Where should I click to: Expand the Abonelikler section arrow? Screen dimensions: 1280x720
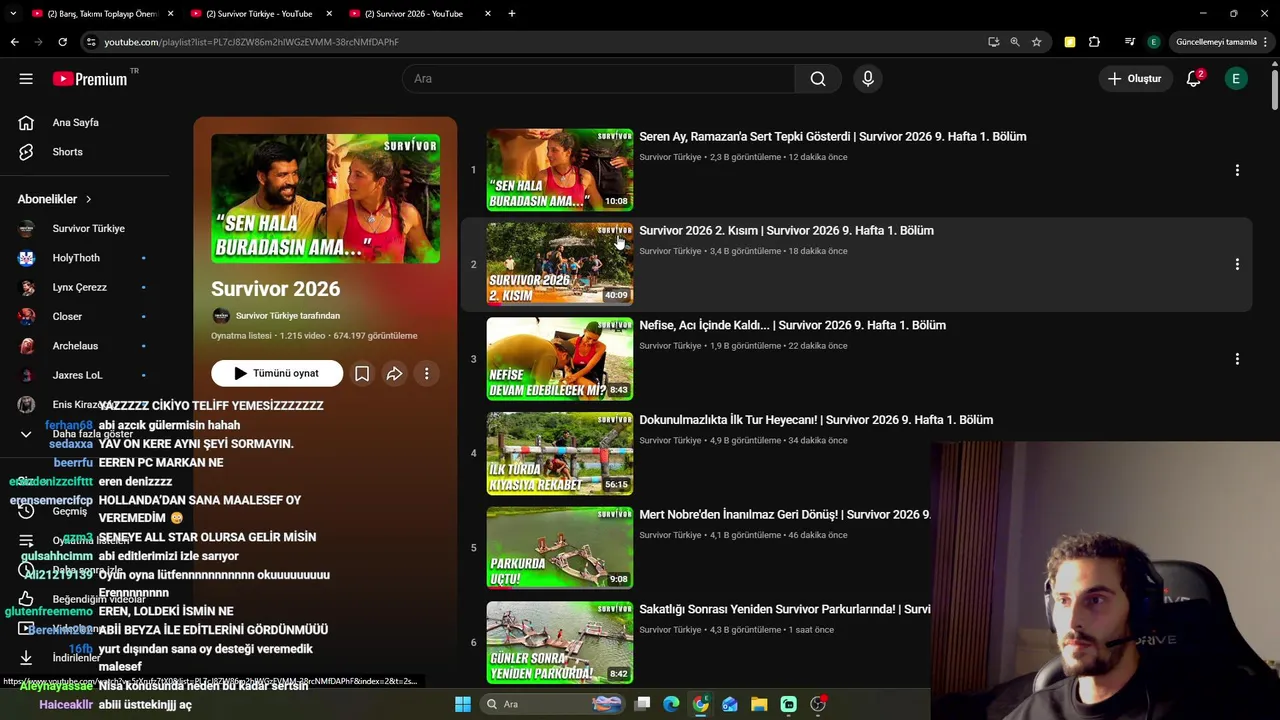pyautogui.click(x=88, y=199)
